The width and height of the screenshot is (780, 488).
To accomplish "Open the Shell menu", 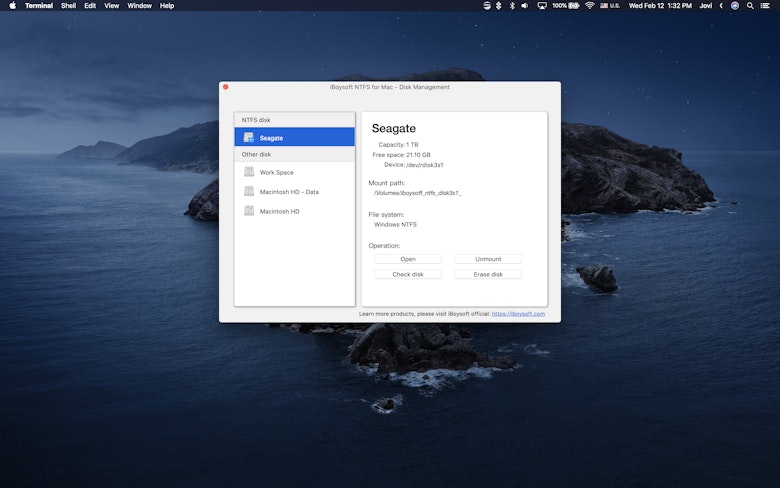I will coord(68,5).
